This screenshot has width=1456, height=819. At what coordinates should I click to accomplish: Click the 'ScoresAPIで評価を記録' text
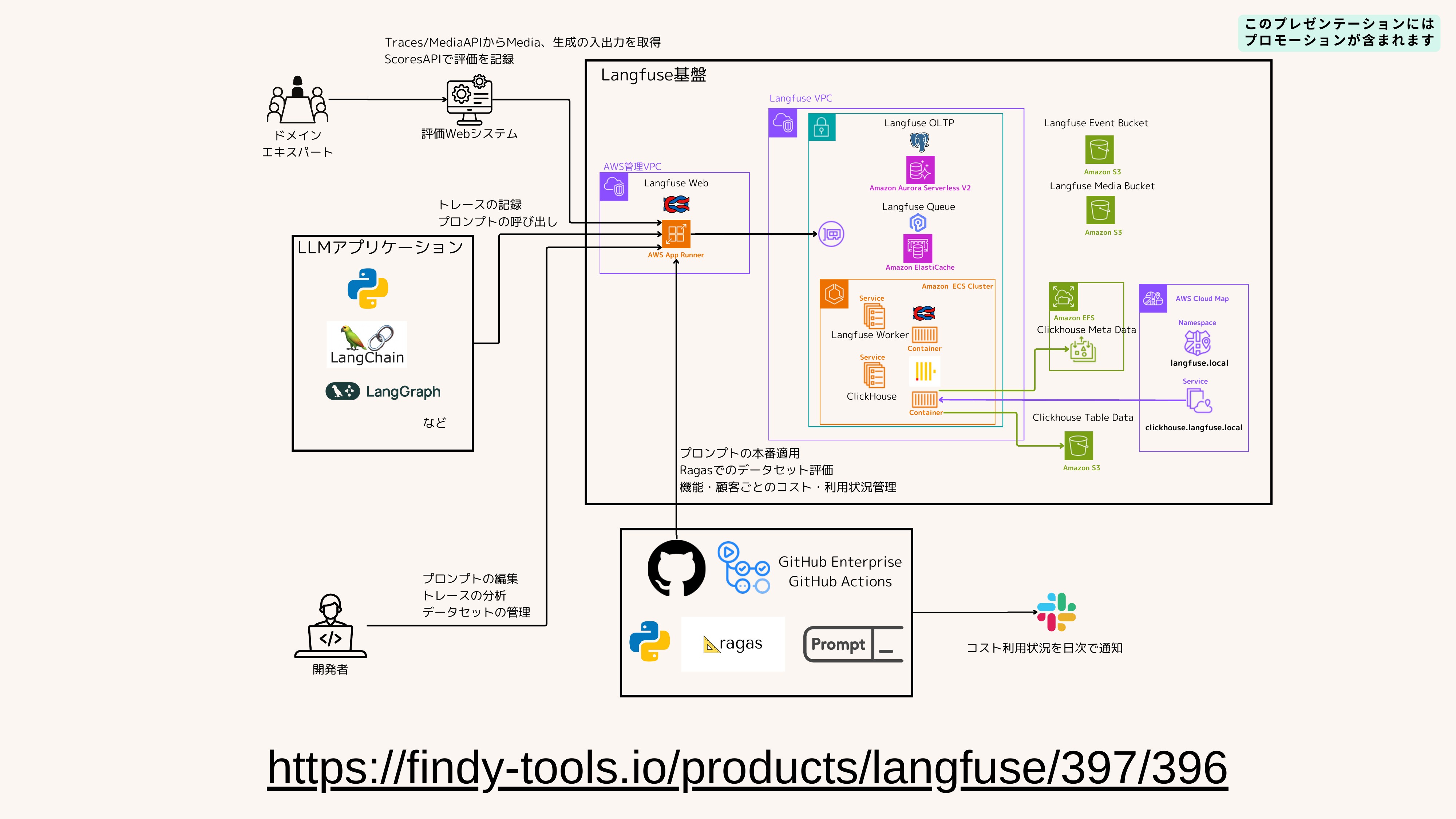pos(449,59)
